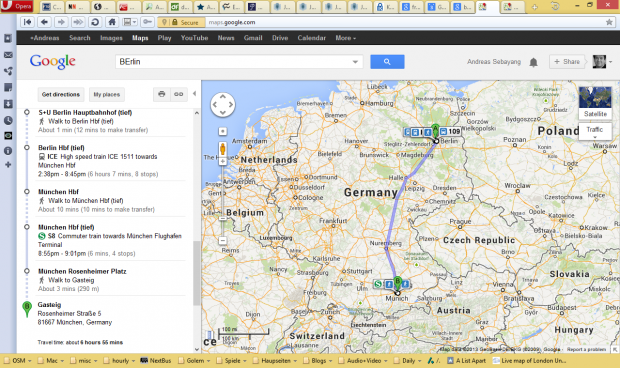Open Opera sidebar Bookmarks panel icon
The width and height of the screenshot is (620, 368).
point(8,38)
